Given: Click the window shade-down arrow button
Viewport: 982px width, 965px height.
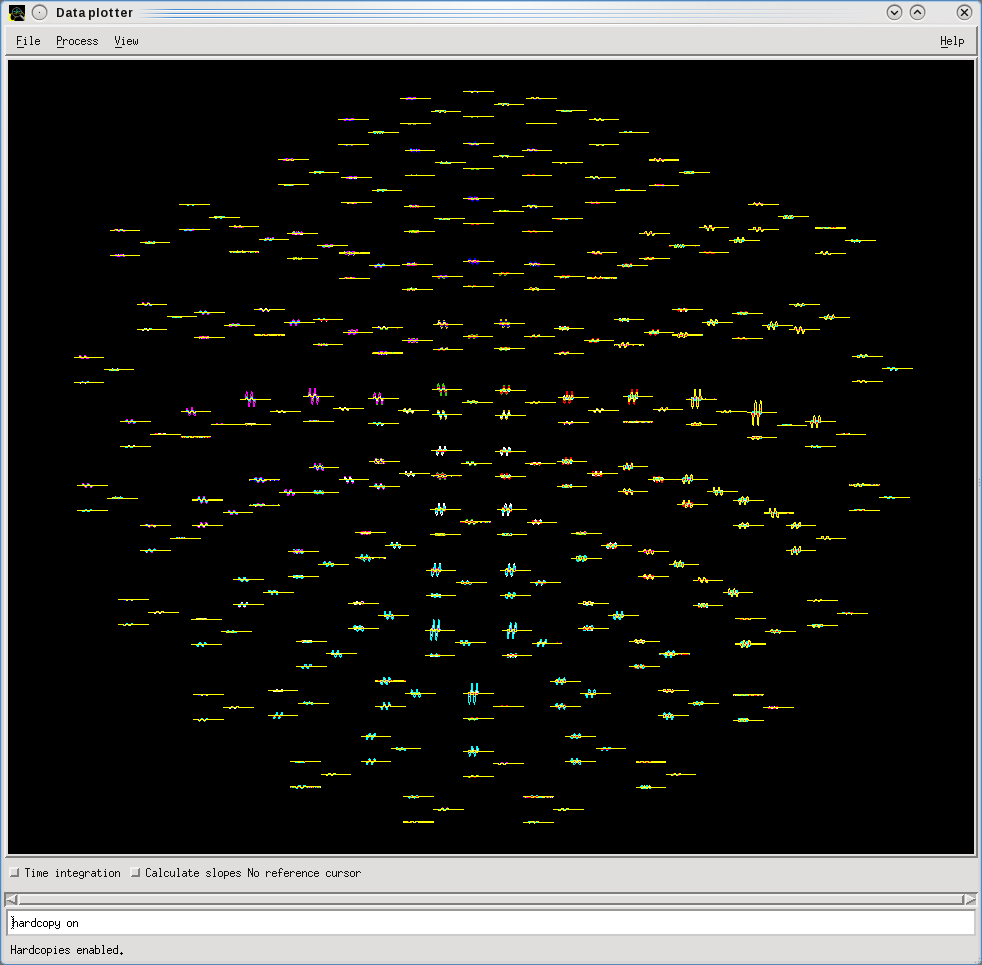Looking at the screenshot, I should click(892, 12).
